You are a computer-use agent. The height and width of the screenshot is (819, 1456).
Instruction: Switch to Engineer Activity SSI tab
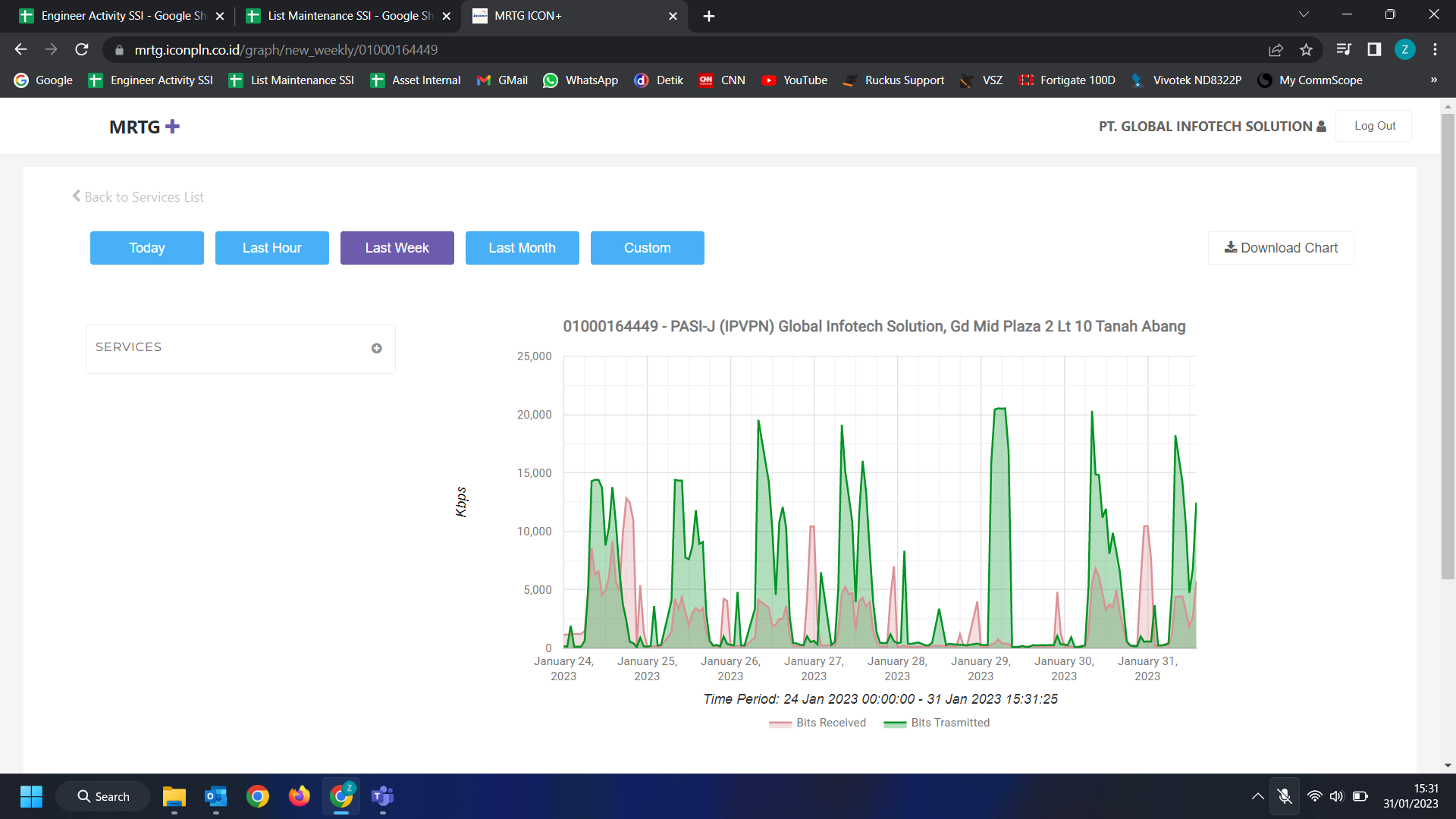pyautogui.click(x=121, y=16)
